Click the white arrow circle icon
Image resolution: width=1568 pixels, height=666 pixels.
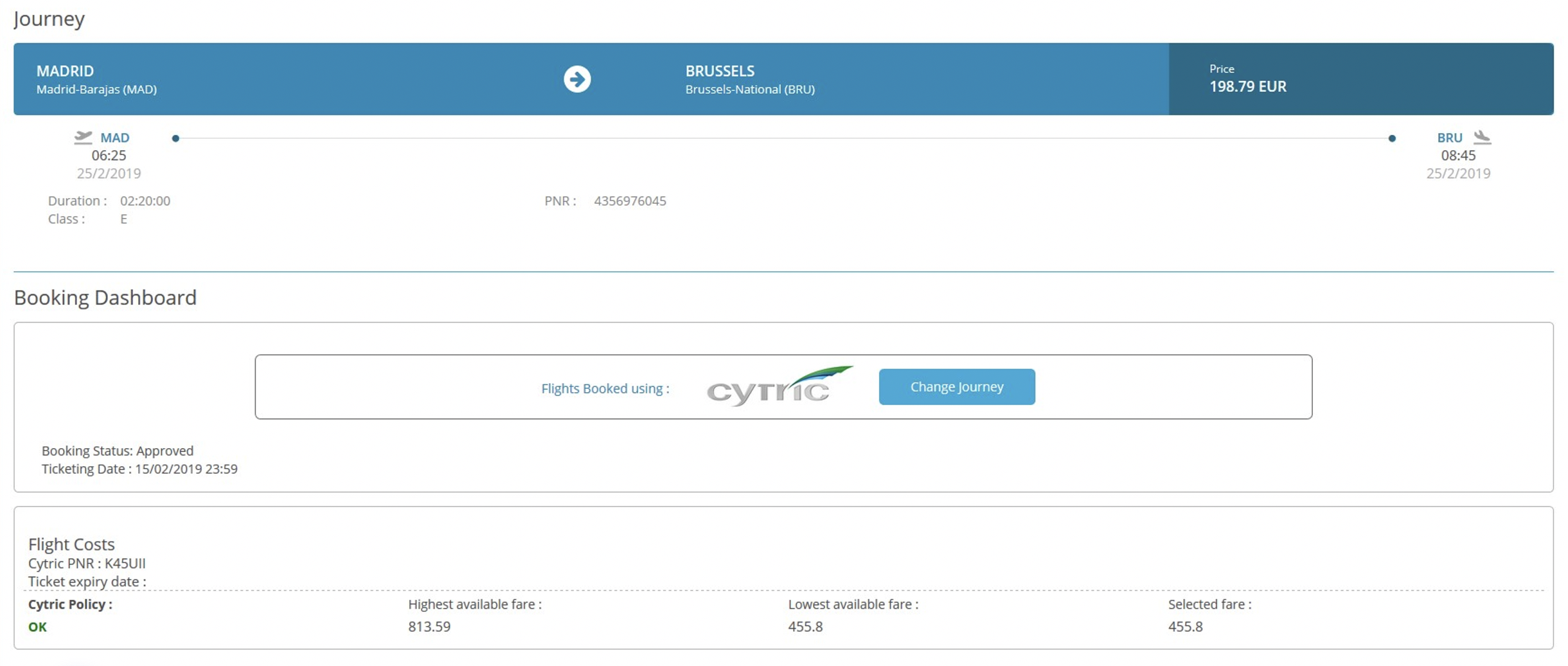click(x=576, y=79)
